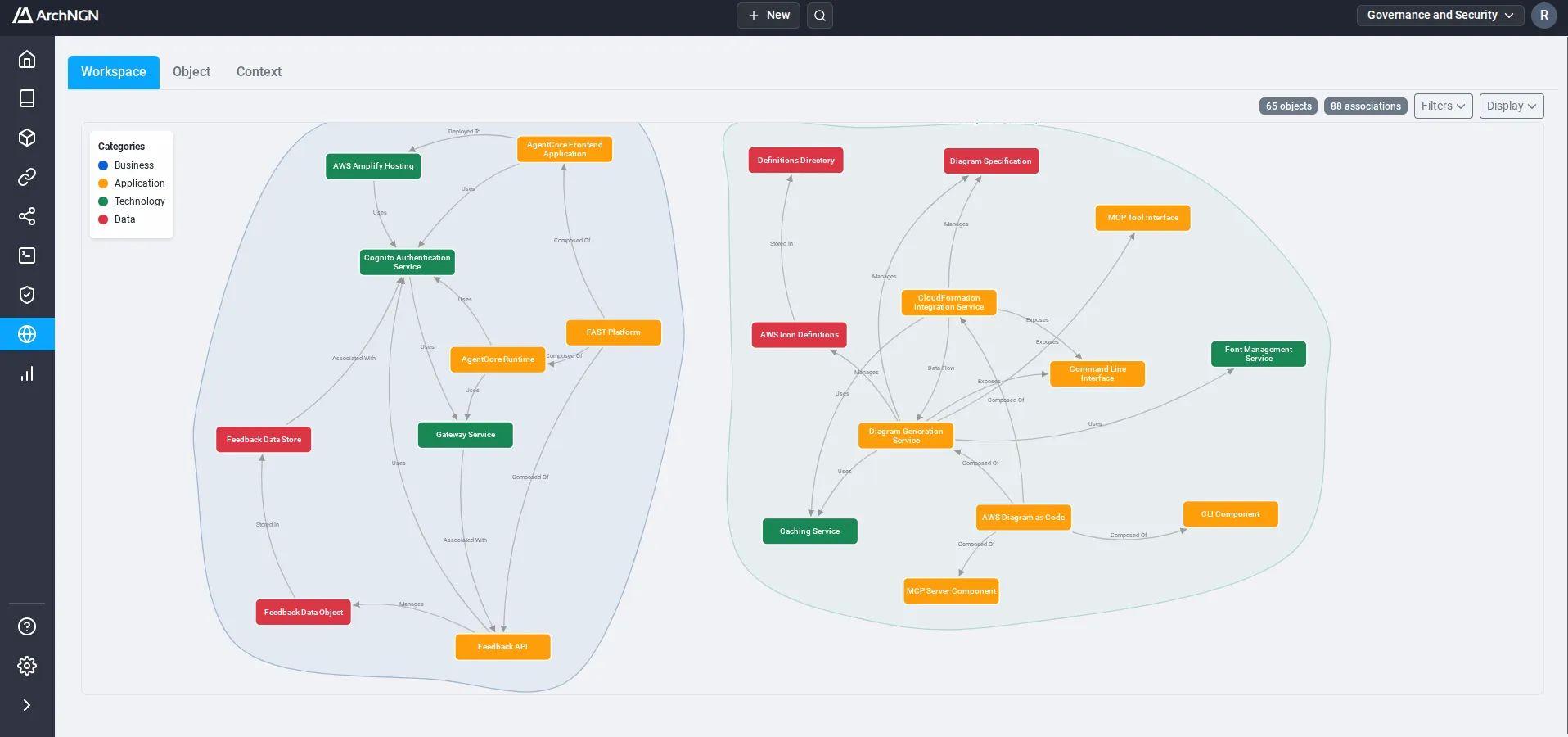Click the Data Flow edge label

point(941,368)
